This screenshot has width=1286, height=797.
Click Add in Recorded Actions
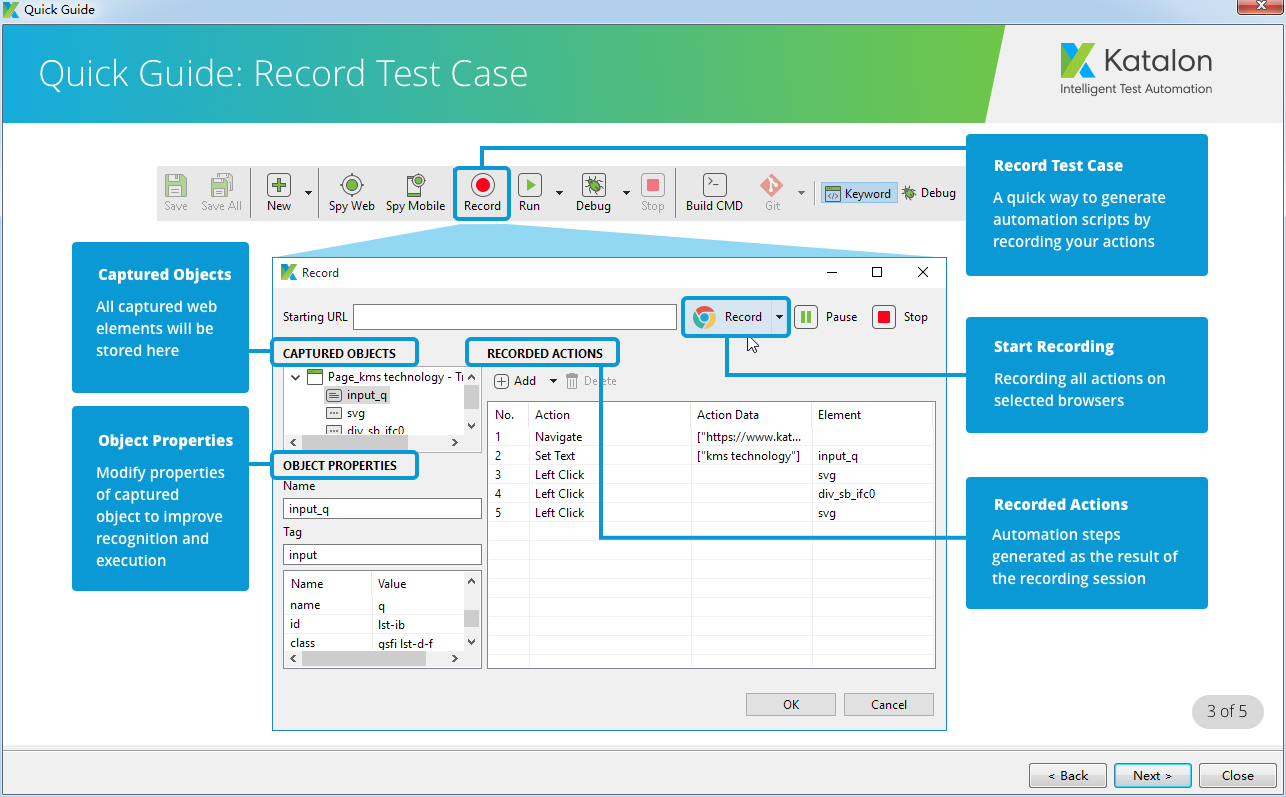click(515, 381)
